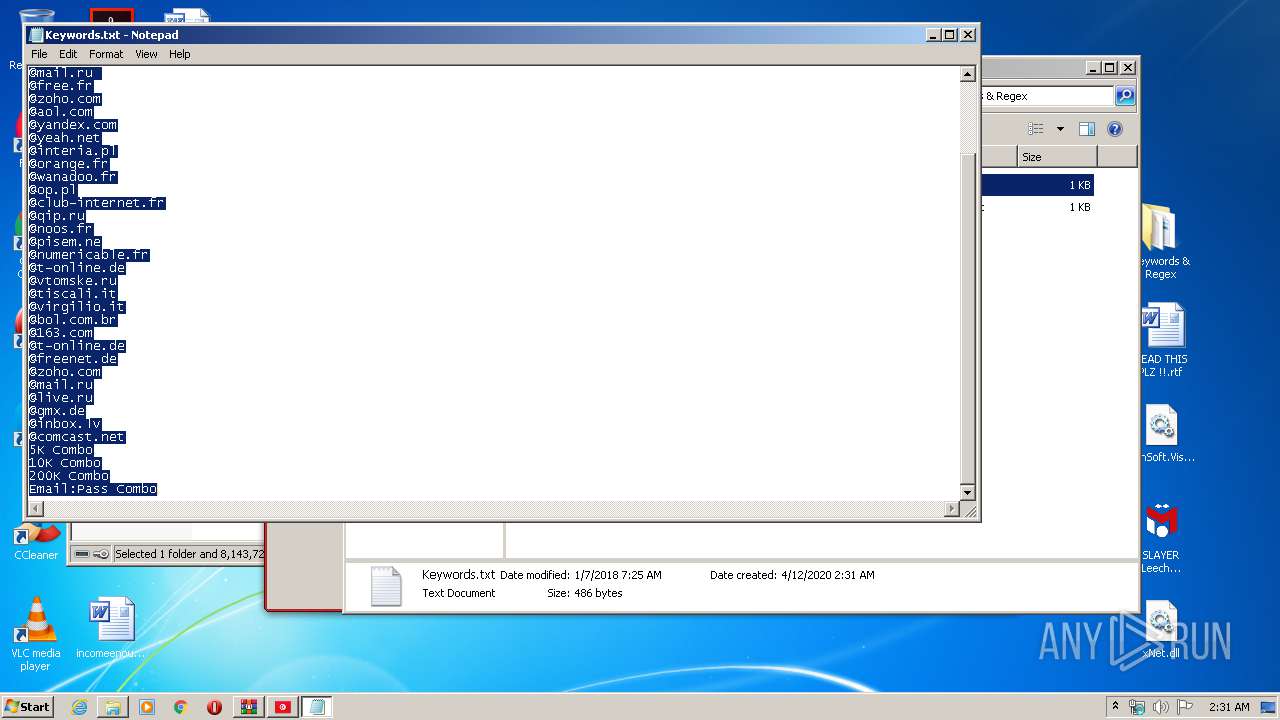
Task: Open the File menu in Notepad
Action: (x=39, y=54)
